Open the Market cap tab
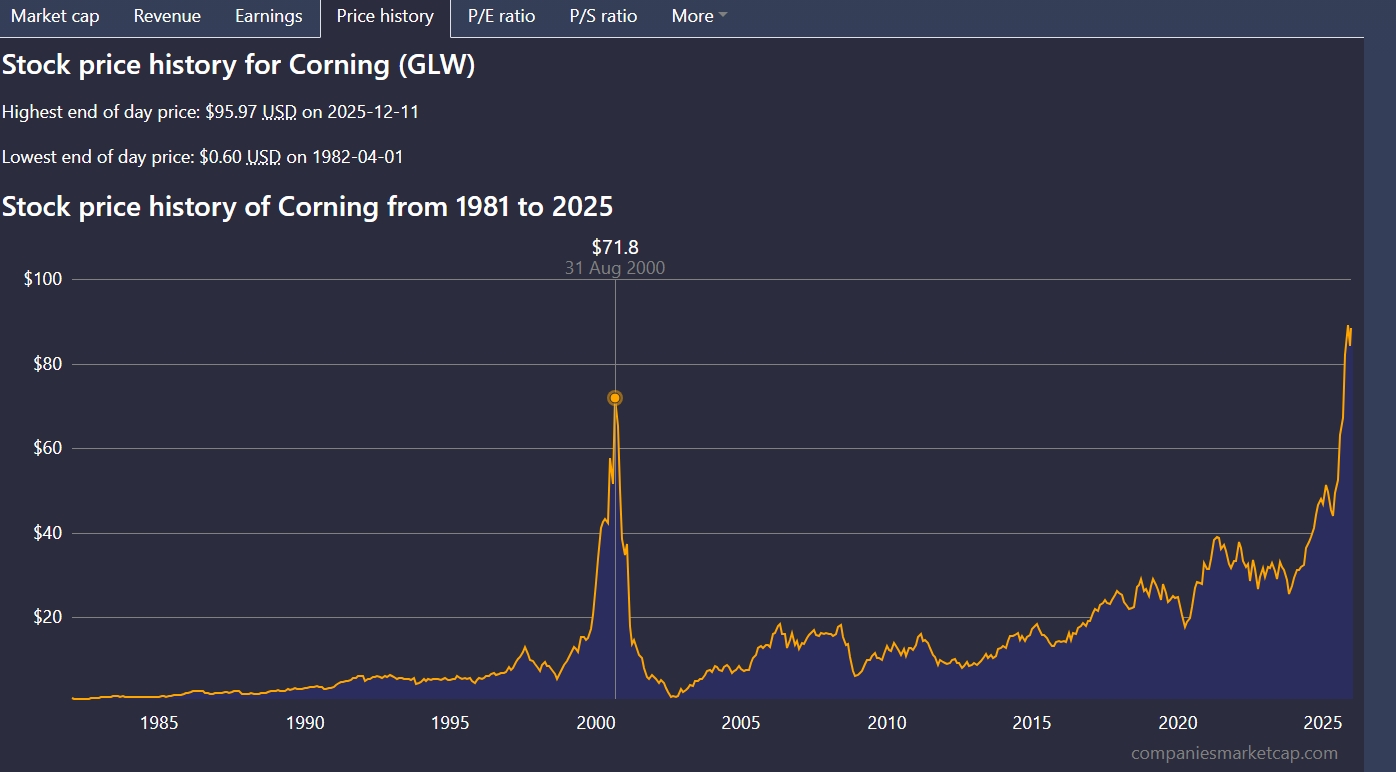Screen dimensions: 1396x772 [55, 17]
